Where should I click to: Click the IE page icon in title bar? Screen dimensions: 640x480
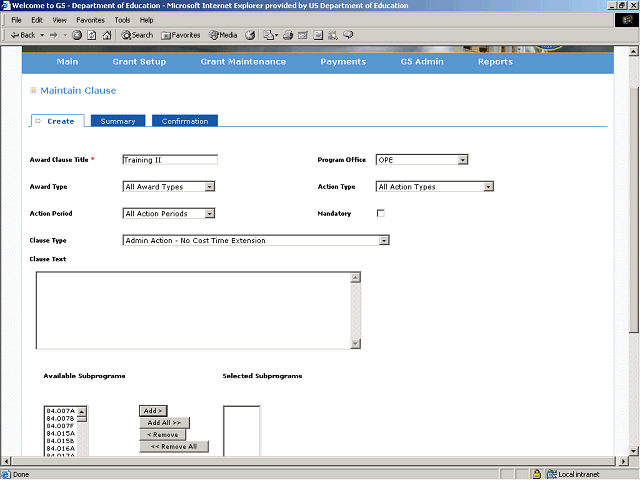tap(6, 5)
